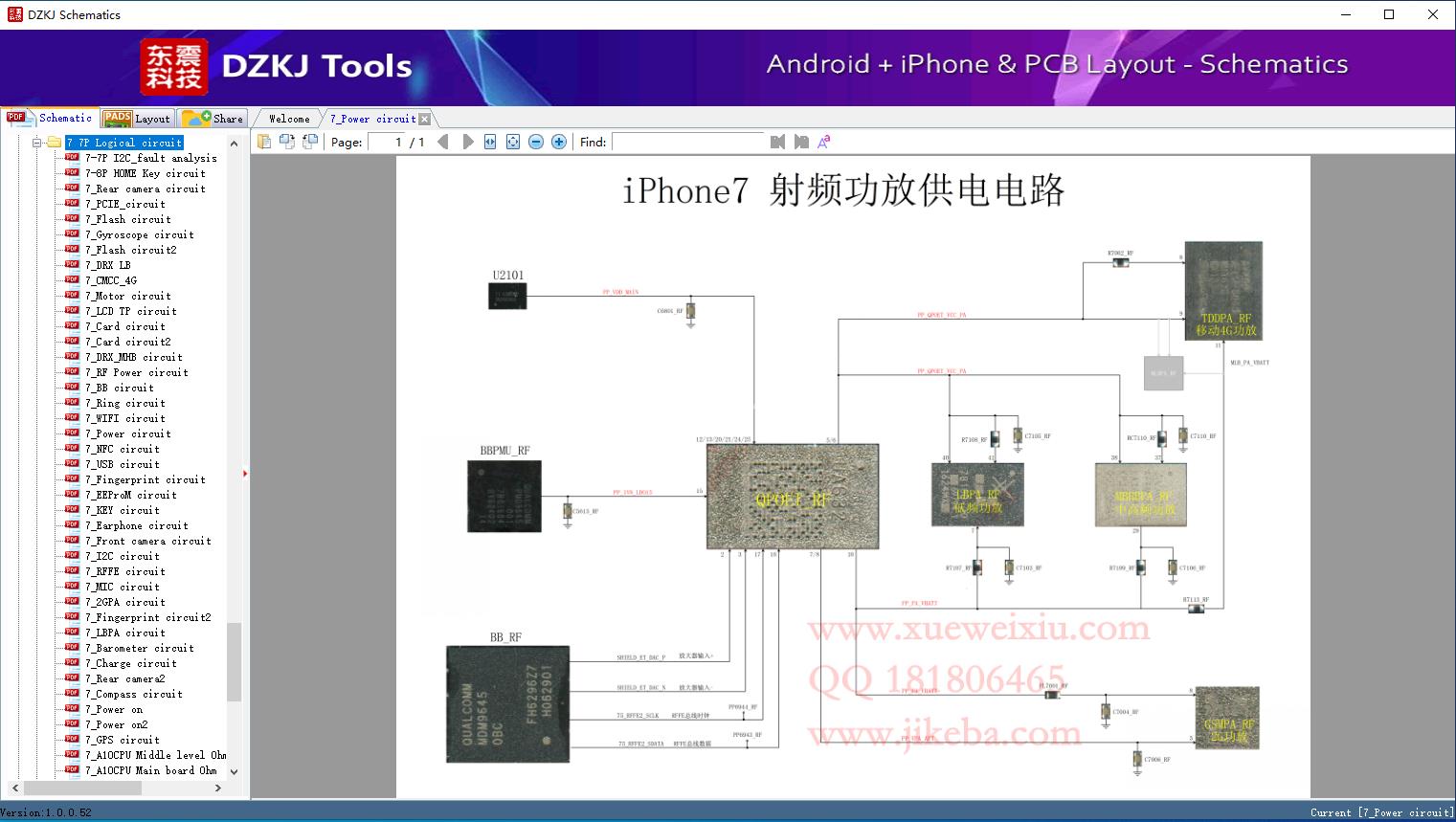Click the PDF icon beside 7_Motor circuit

tap(72, 295)
